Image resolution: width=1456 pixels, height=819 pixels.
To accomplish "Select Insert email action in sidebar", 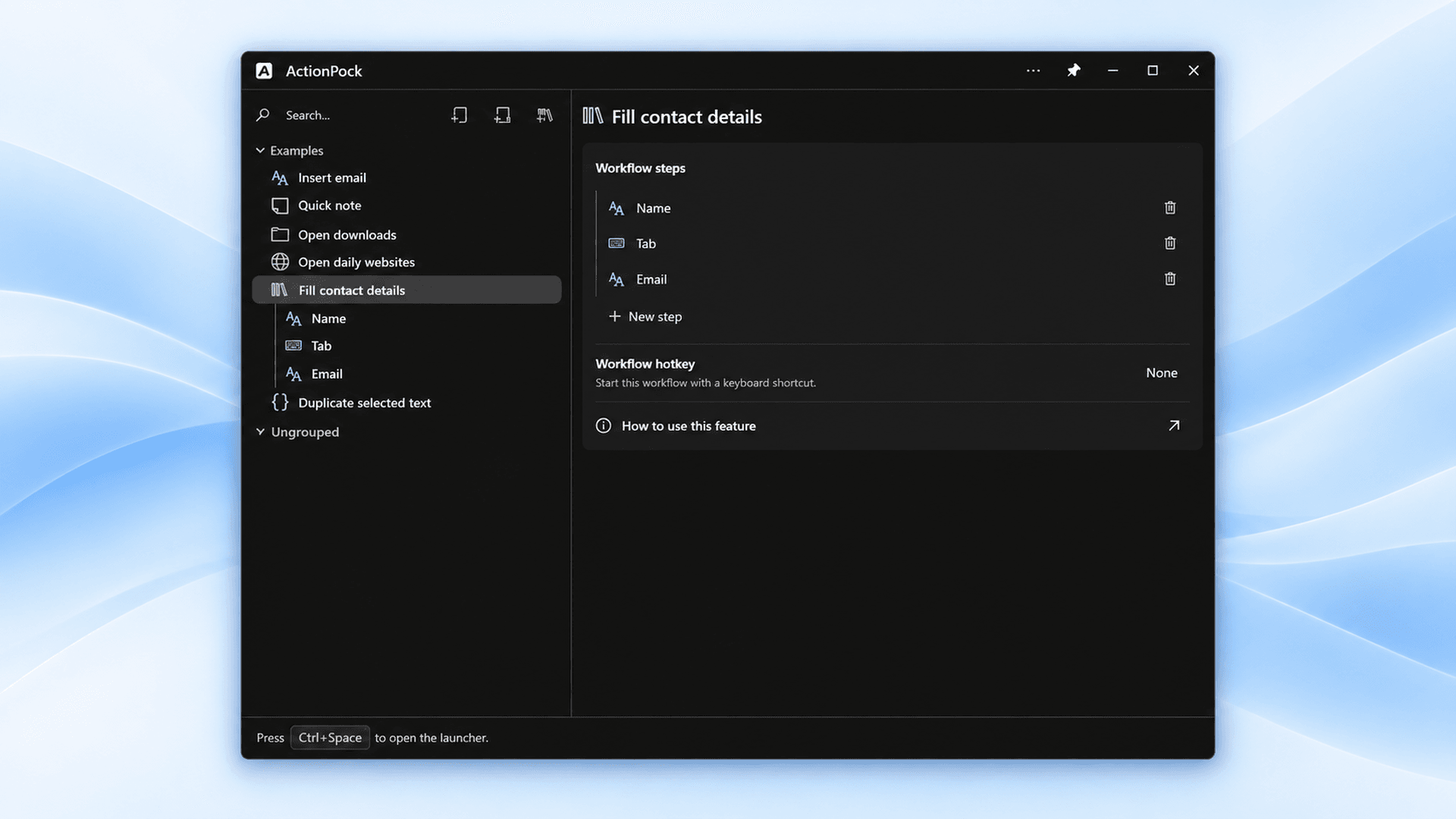I will coord(406,177).
